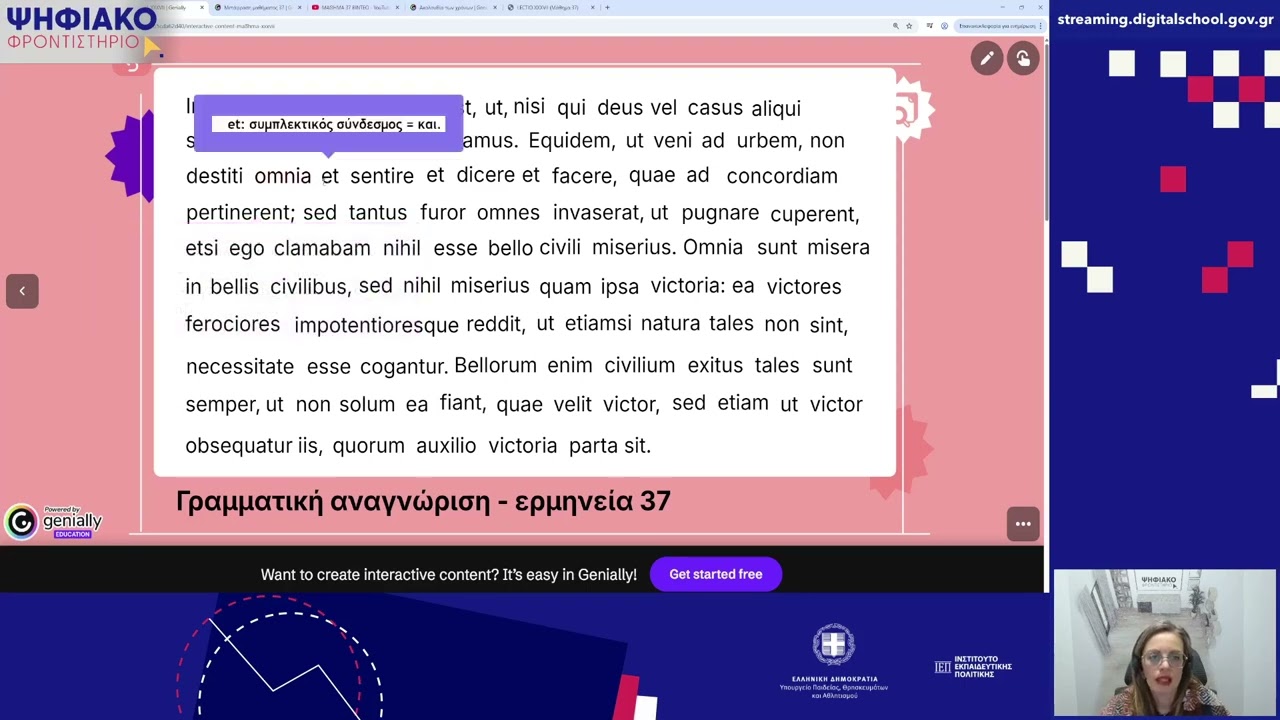This screenshot has width=1280, height=720.
Task: Click the word 'feroriores'
Action: click(233, 324)
